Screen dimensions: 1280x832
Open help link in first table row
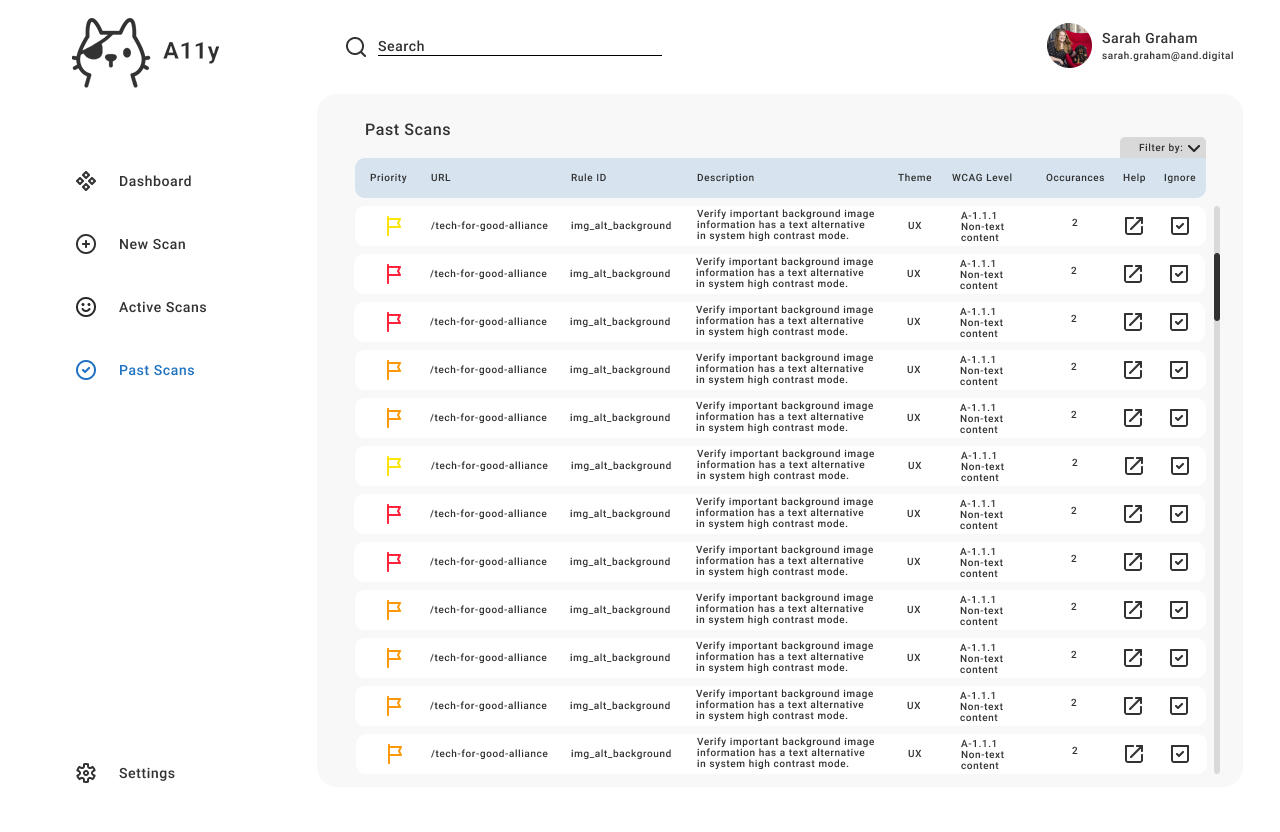[1134, 226]
